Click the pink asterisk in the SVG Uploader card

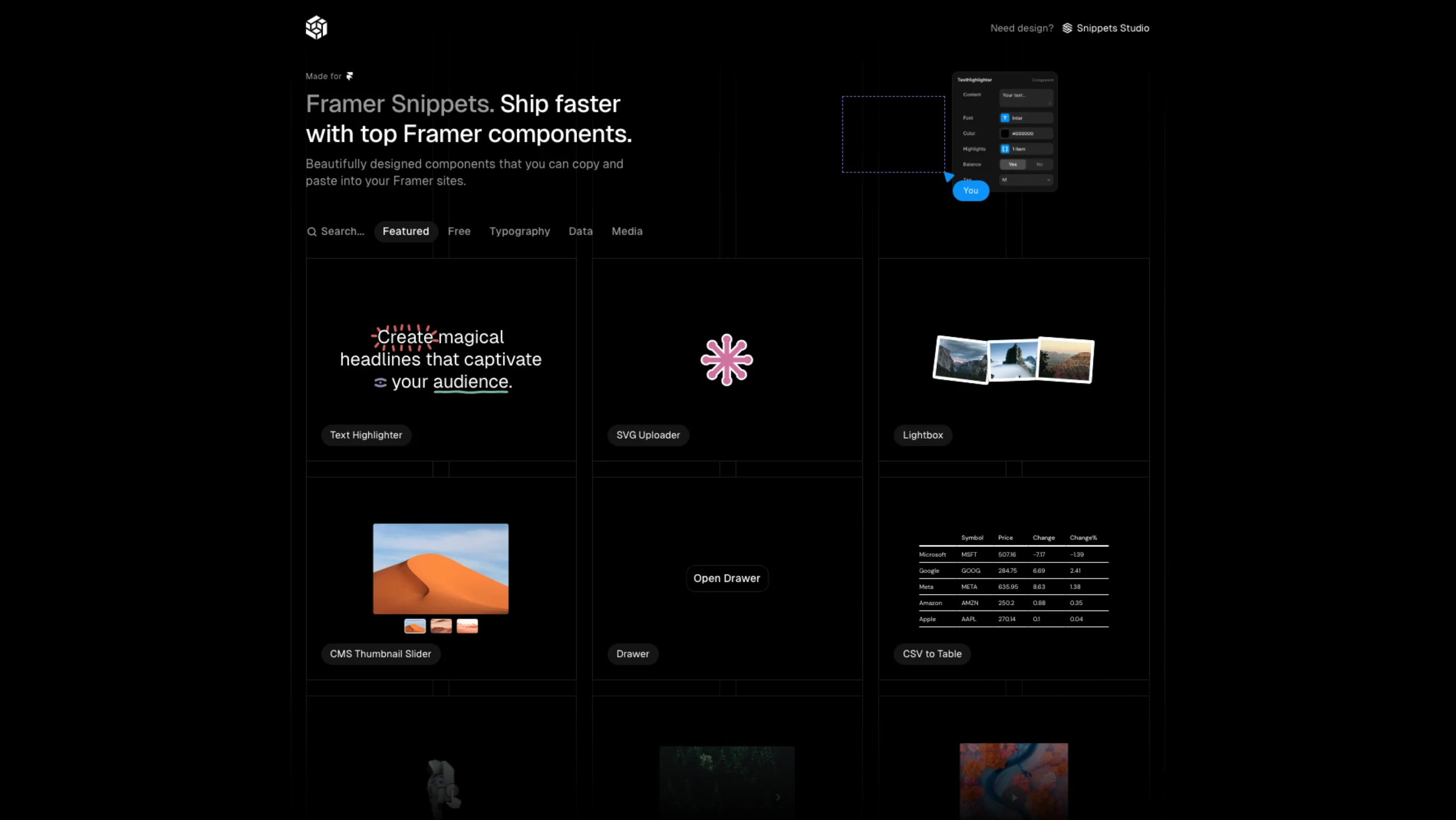click(x=727, y=360)
